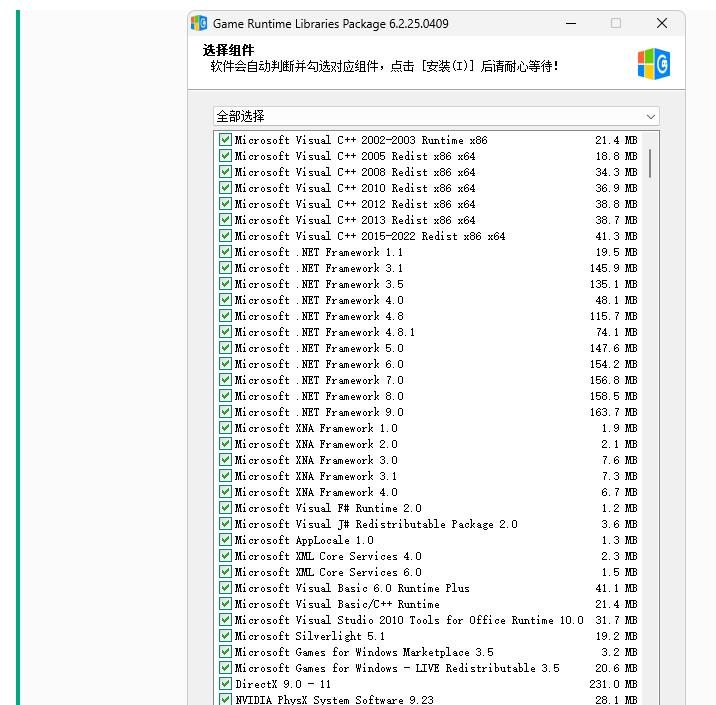Image resolution: width=716 pixels, height=705 pixels.
Task: Uncheck Visual C++ 2015-2022 Redist checkbox
Action: click(225, 236)
